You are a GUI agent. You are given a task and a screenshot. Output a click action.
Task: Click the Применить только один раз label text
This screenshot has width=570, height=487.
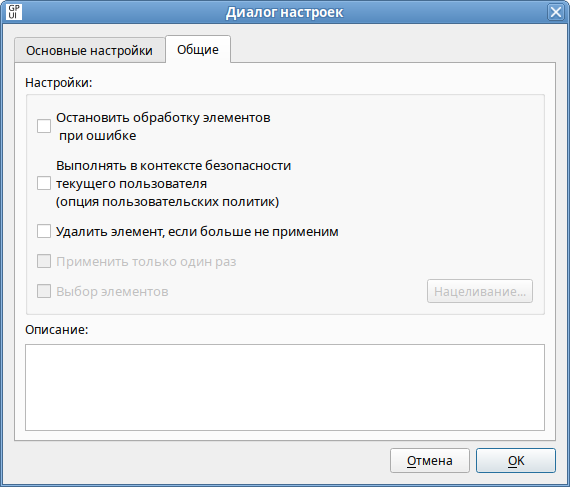click(146, 262)
